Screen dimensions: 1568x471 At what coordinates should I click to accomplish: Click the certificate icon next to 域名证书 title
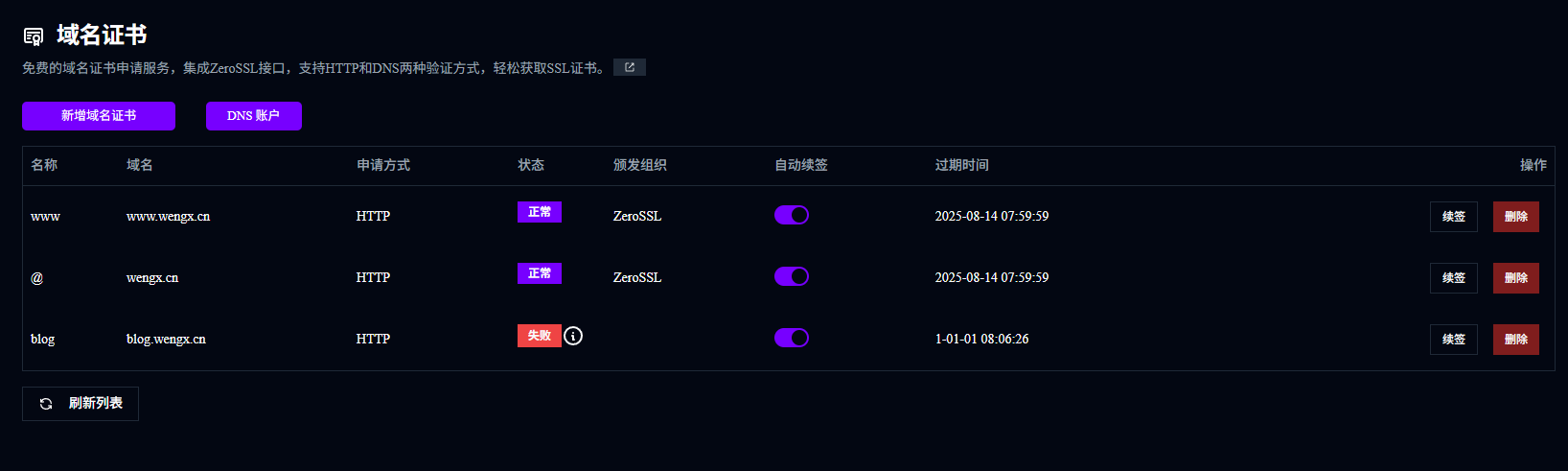point(34,36)
